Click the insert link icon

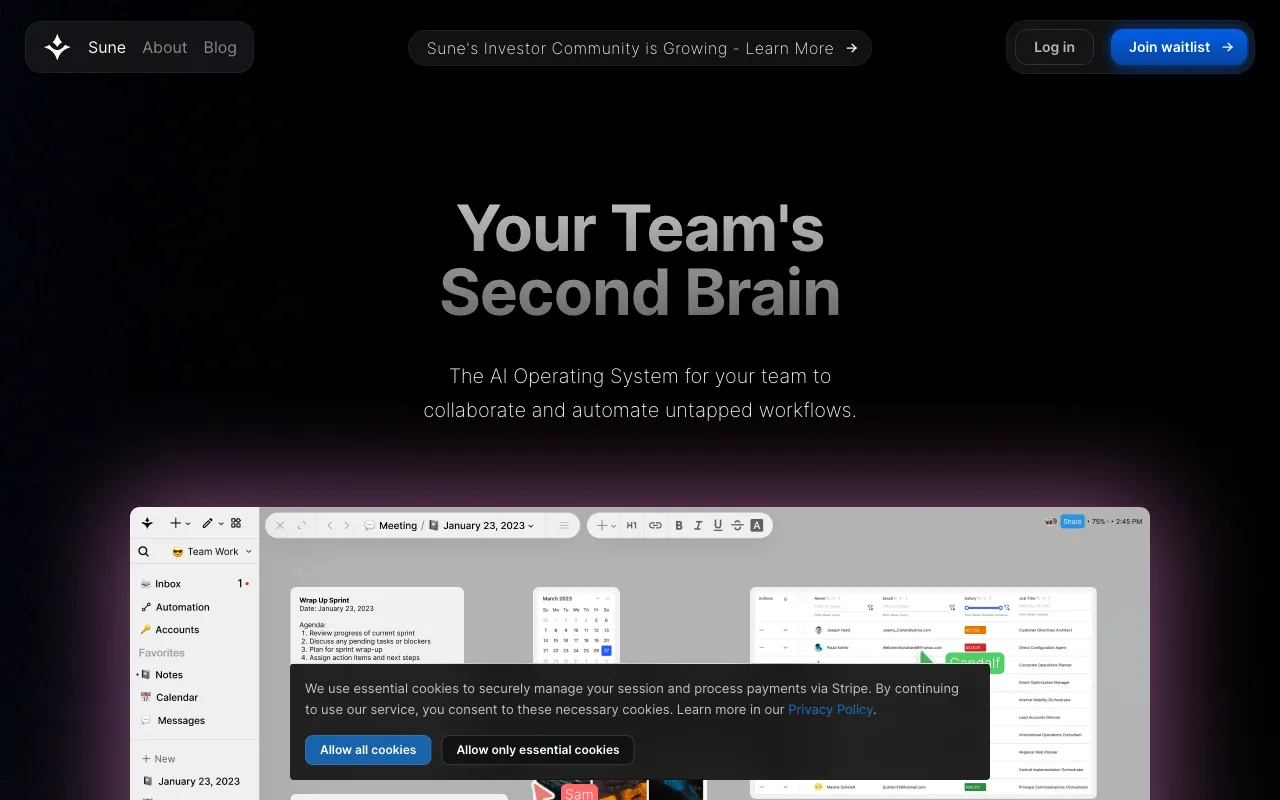[655, 525]
